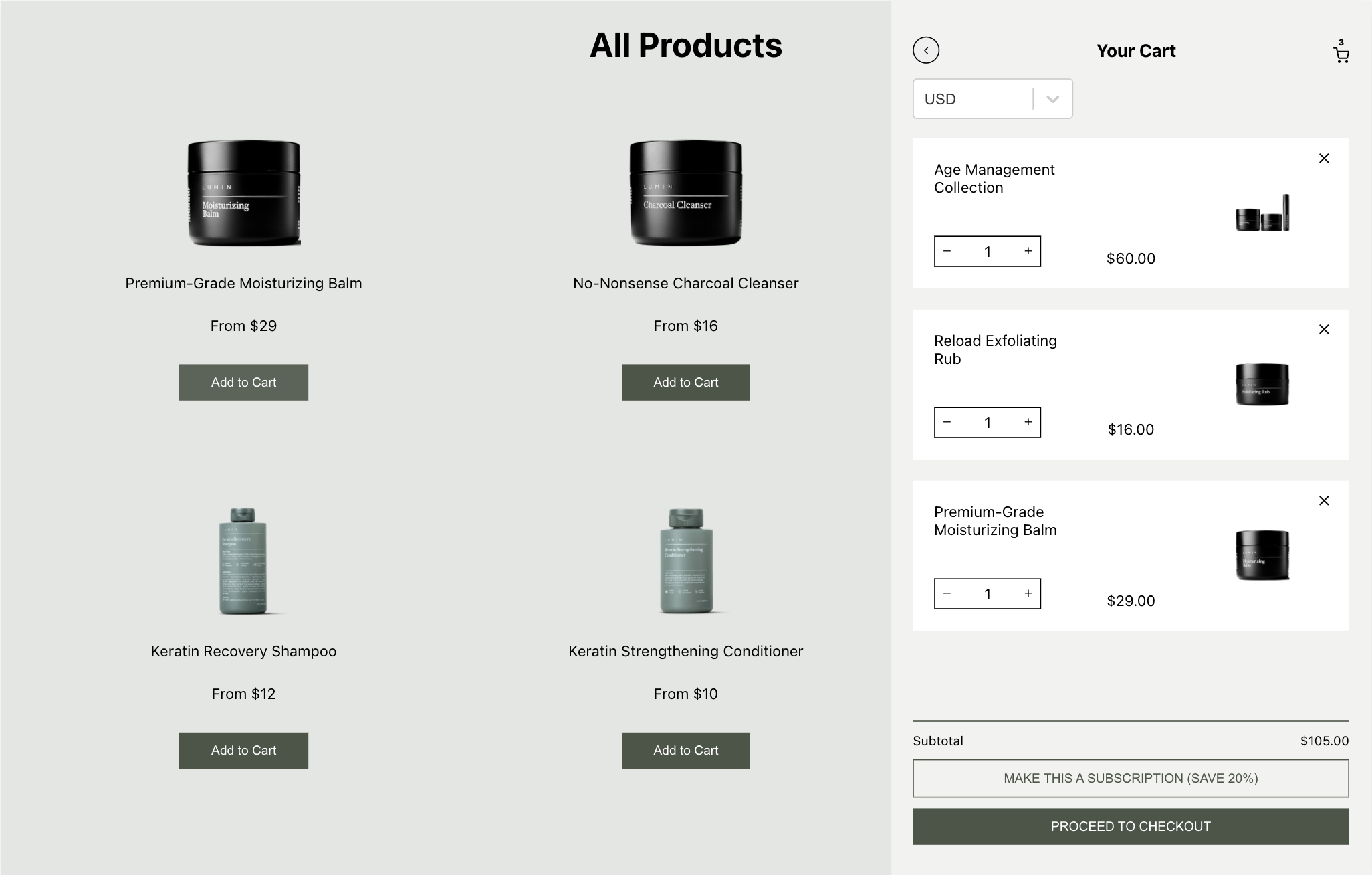Screen dimensions: 1372x875
Task: Click the Charcoal Cleanser product image
Action: click(685, 193)
